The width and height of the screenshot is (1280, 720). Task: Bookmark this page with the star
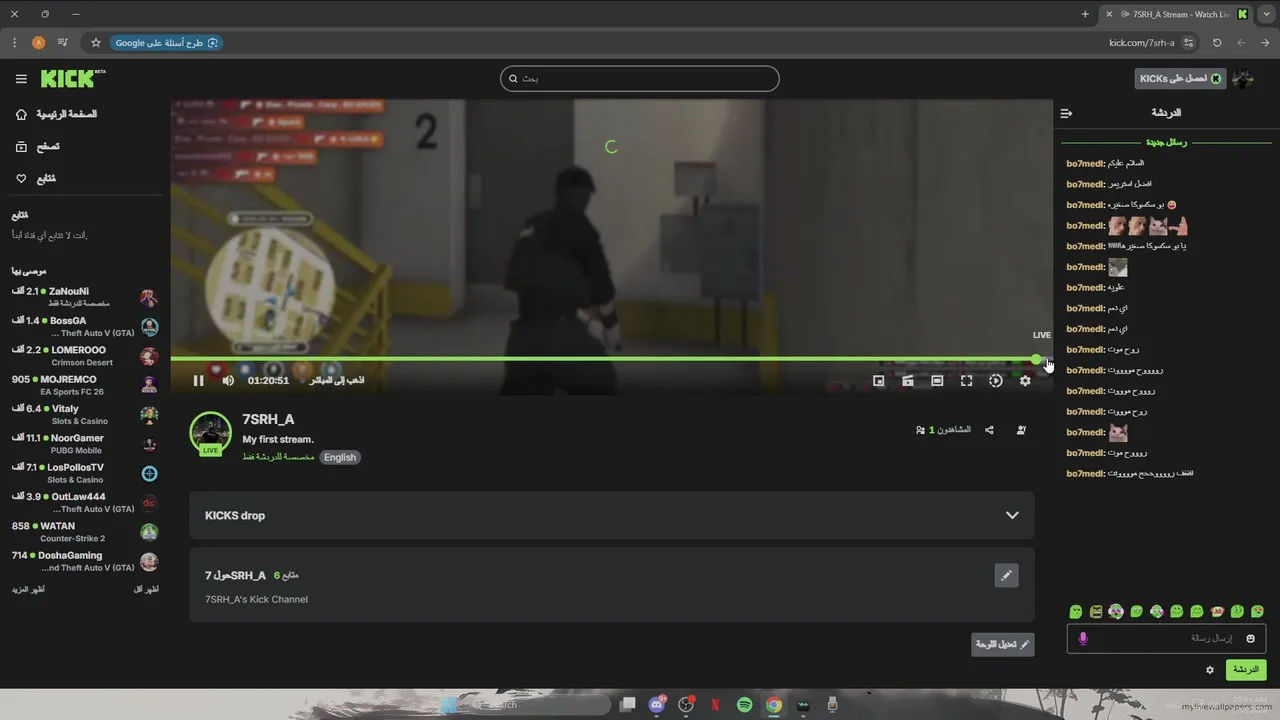pyautogui.click(x=96, y=43)
